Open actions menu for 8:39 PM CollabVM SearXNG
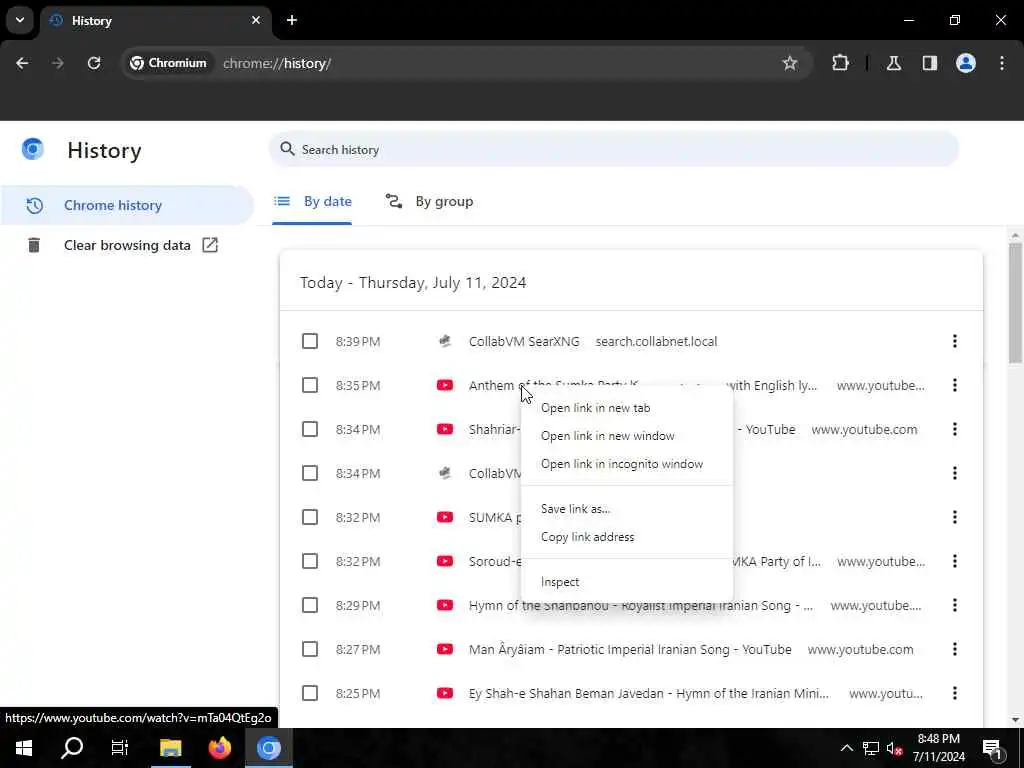1024x768 pixels. (x=954, y=342)
